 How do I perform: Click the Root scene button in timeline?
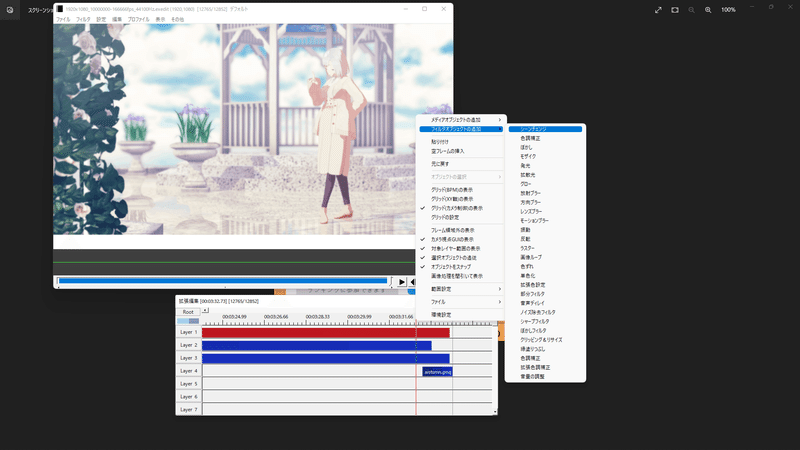[188, 312]
